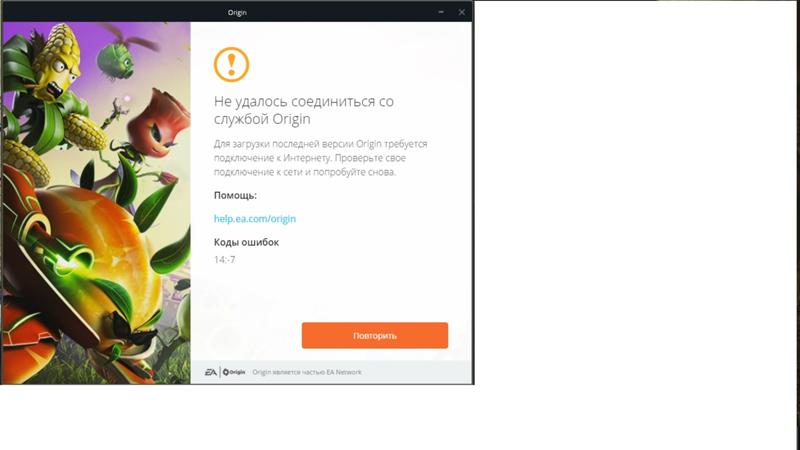800x450 pixels.
Task: Click the Origin logo in the footer
Action: point(234,372)
